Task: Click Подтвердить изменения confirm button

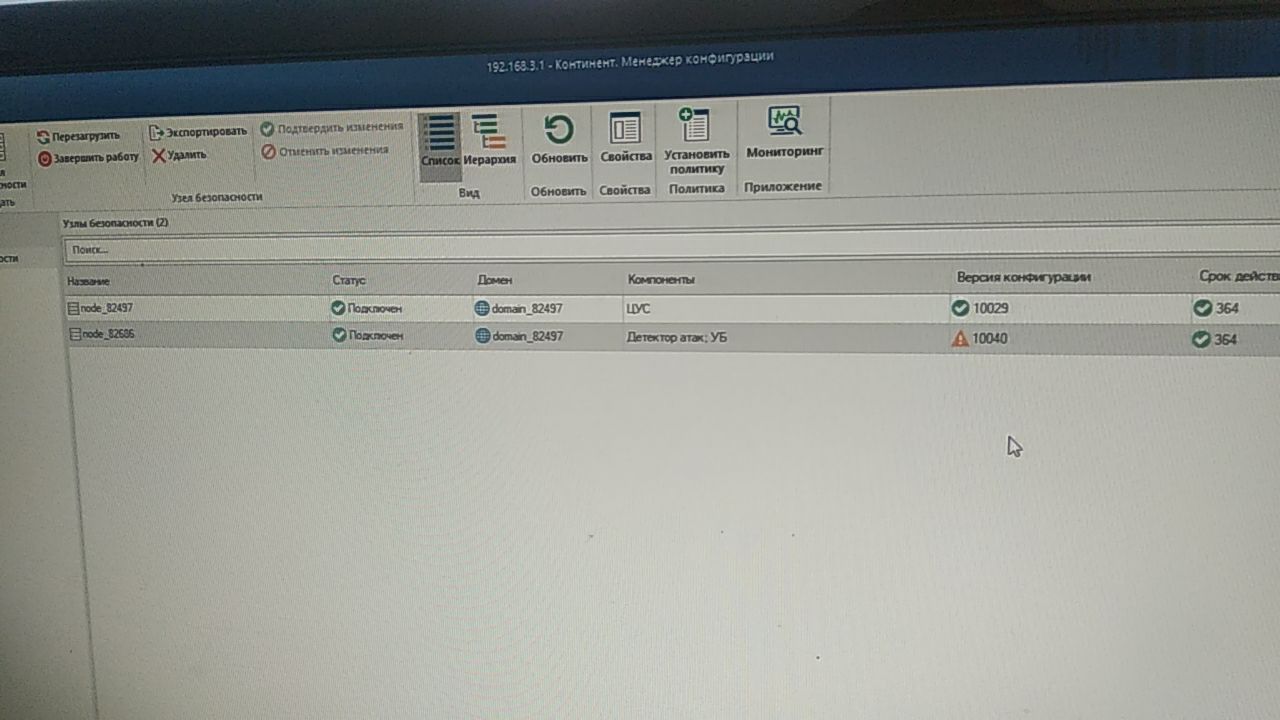Action: point(332,128)
